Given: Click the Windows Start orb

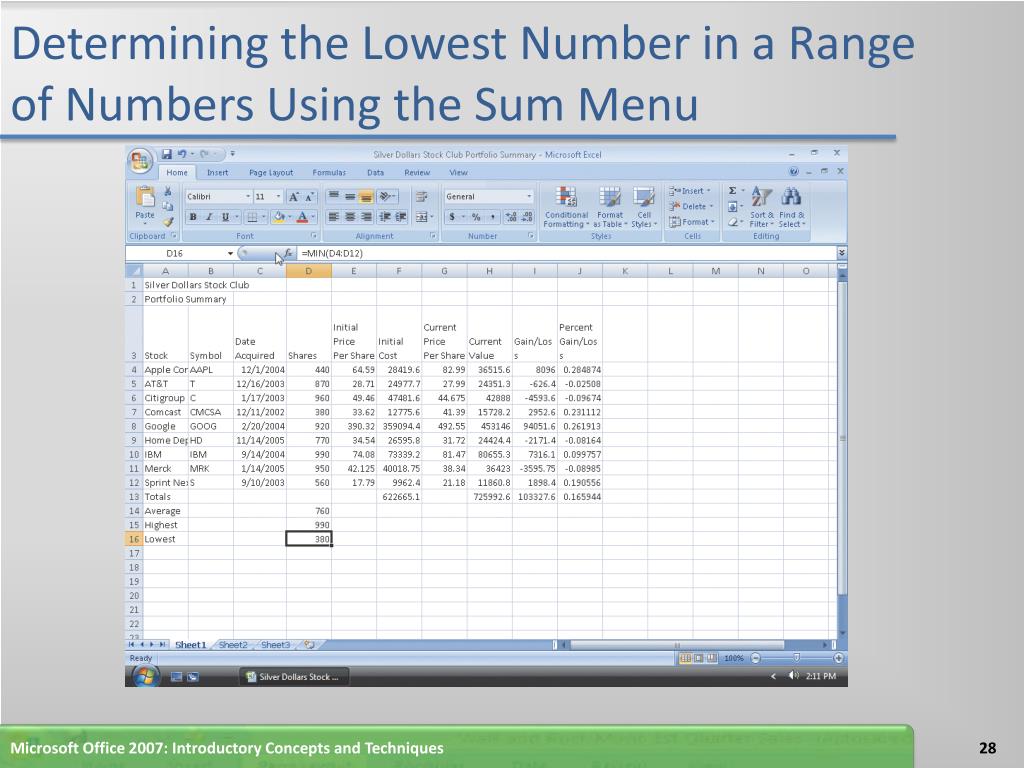Looking at the screenshot, I should pos(145,677).
